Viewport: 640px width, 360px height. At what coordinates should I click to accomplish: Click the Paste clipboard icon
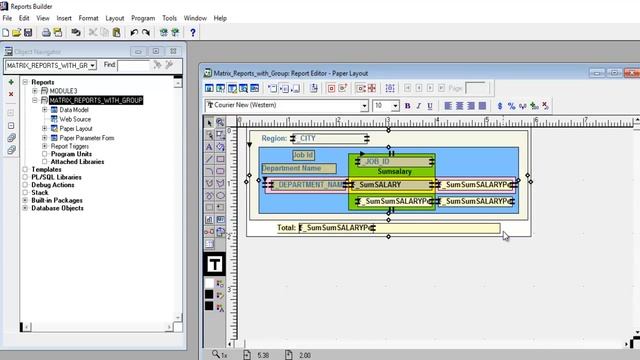click(x=116, y=33)
